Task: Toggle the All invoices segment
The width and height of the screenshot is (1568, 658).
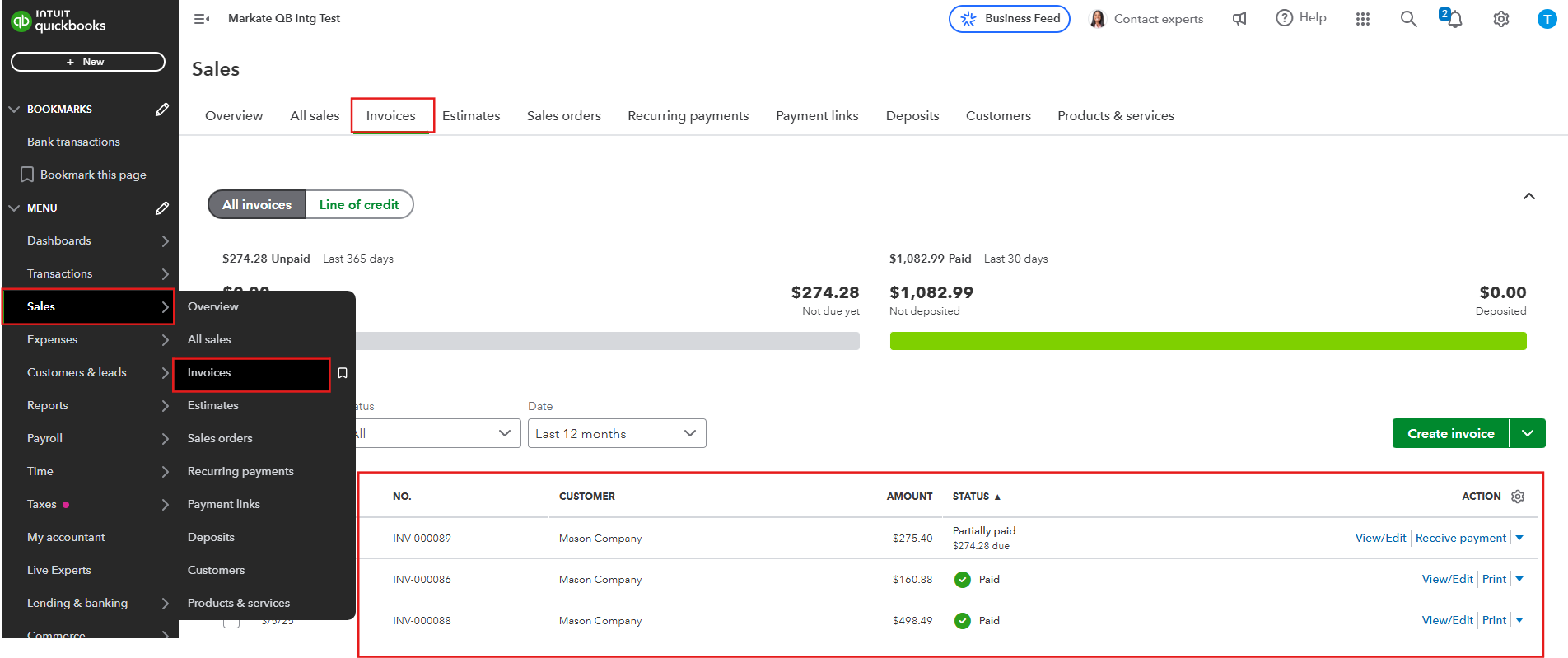Action: point(257,204)
